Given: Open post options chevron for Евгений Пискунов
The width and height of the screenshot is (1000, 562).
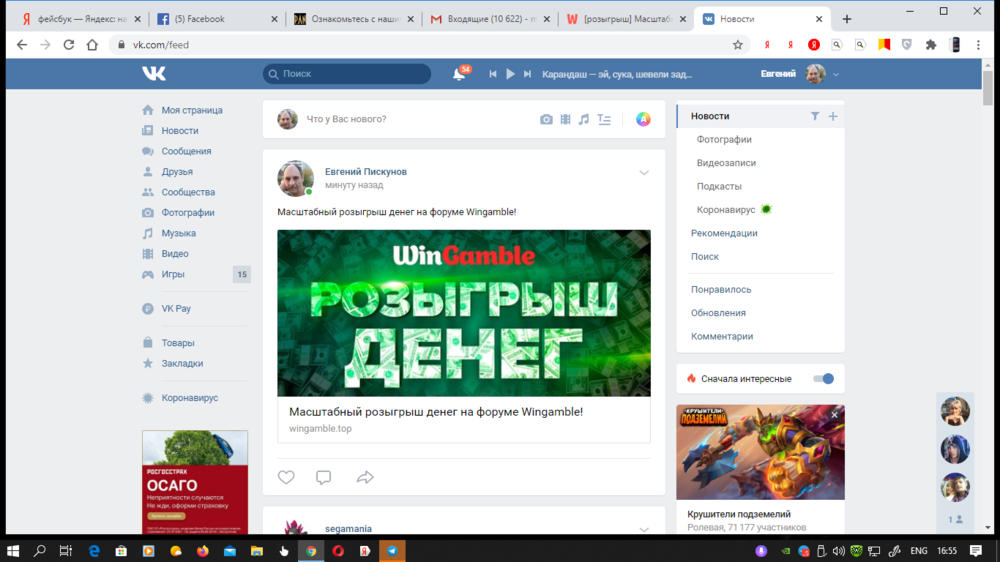Looking at the screenshot, I should 644,173.
